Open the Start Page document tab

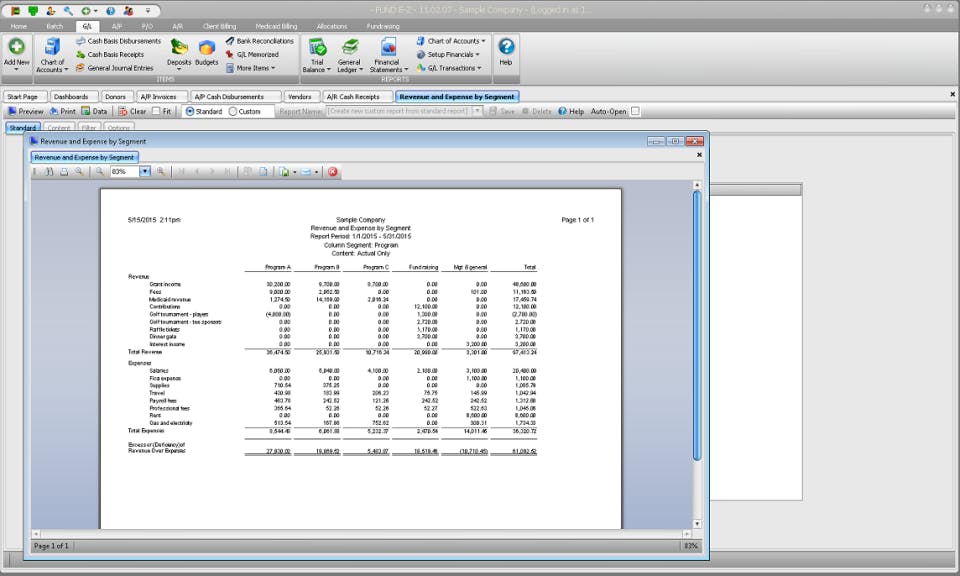point(23,97)
